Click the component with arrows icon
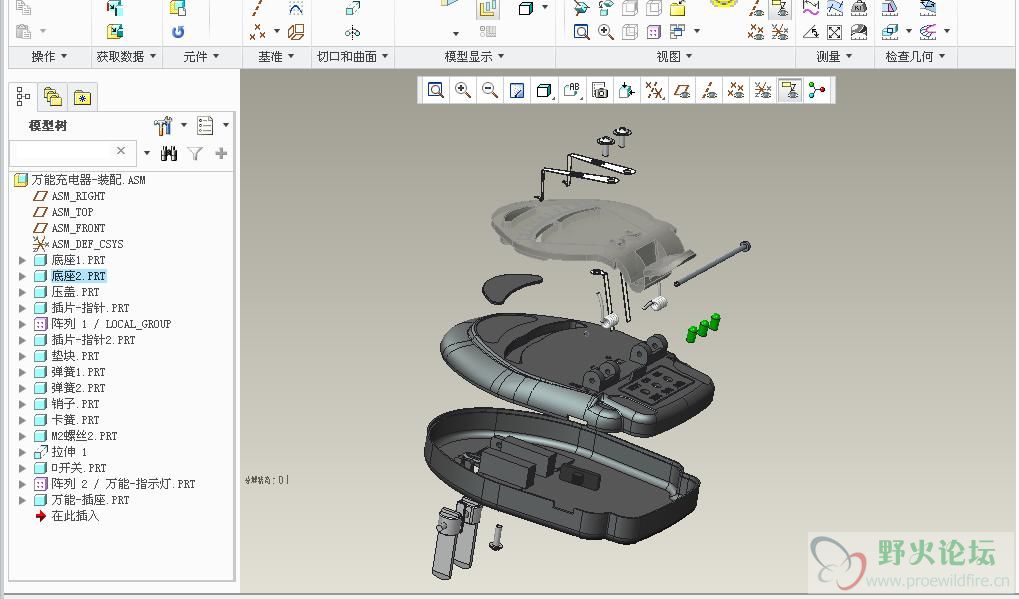Screen dimensions: 1019x599 [x=626, y=90]
